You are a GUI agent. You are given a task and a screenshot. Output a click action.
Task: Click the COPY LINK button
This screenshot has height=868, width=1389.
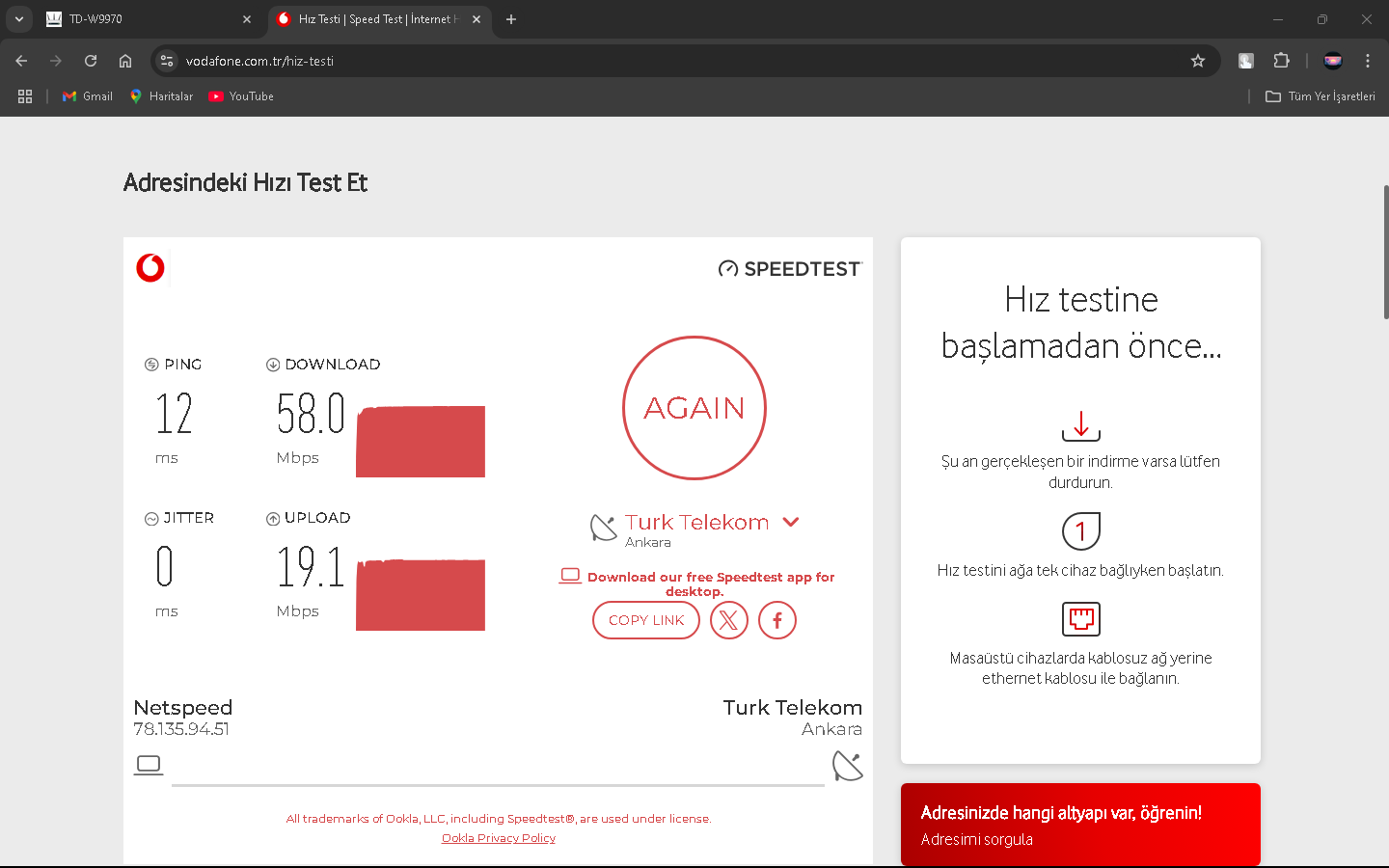pos(646,620)
